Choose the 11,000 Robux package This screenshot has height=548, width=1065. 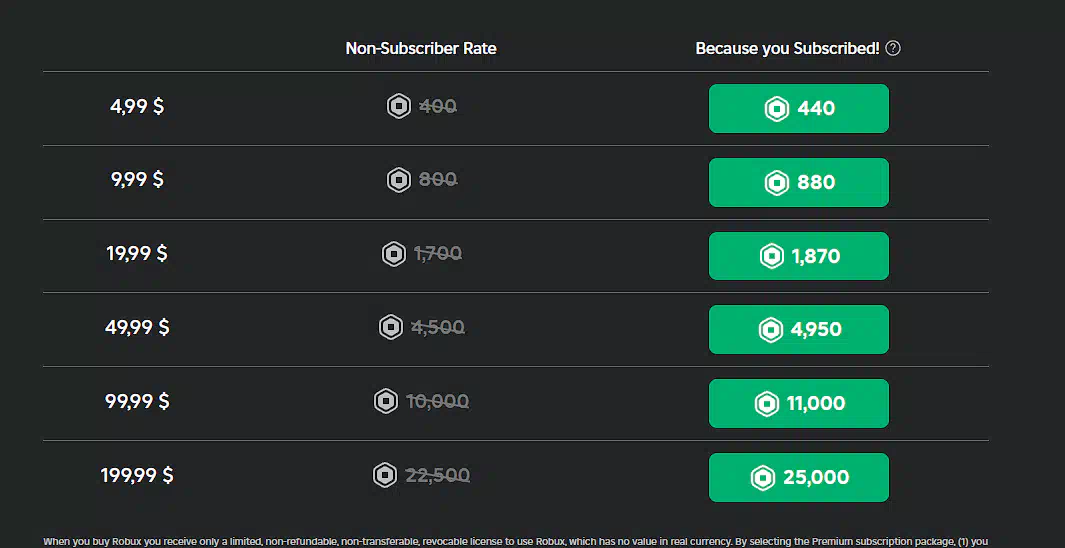tap(799, 403)
